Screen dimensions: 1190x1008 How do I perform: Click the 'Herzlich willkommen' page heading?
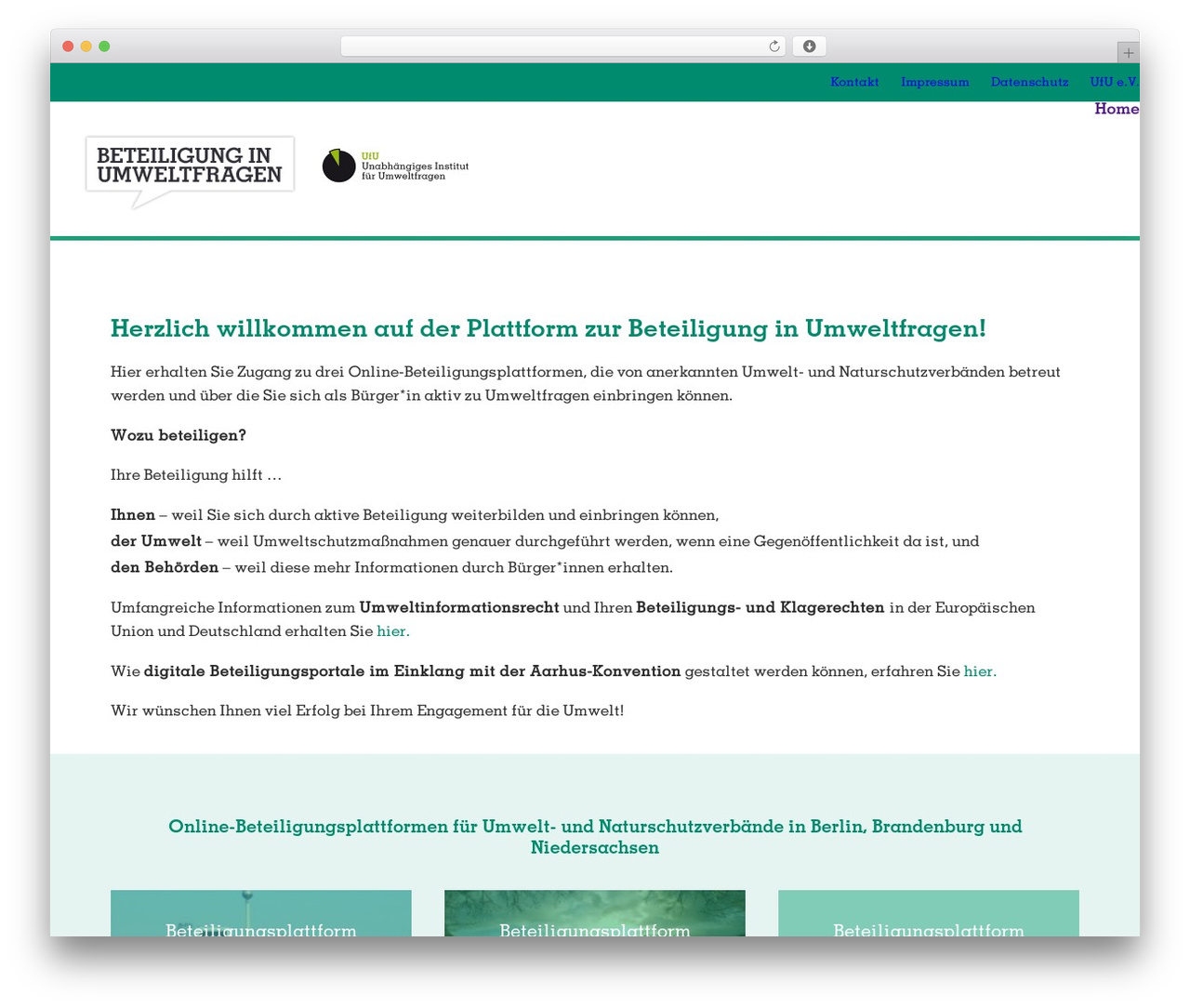pyautogui.click(x=548, y=329)
